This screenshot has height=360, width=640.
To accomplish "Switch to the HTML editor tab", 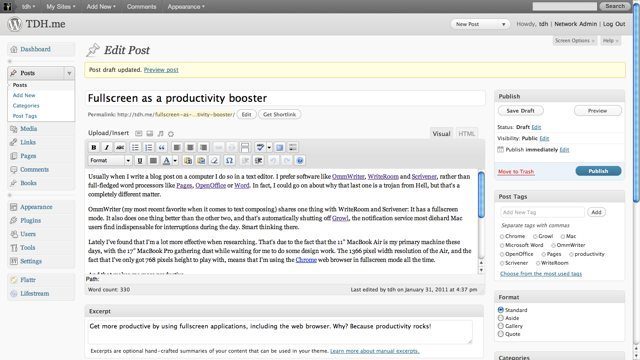I will pos(466,133).
